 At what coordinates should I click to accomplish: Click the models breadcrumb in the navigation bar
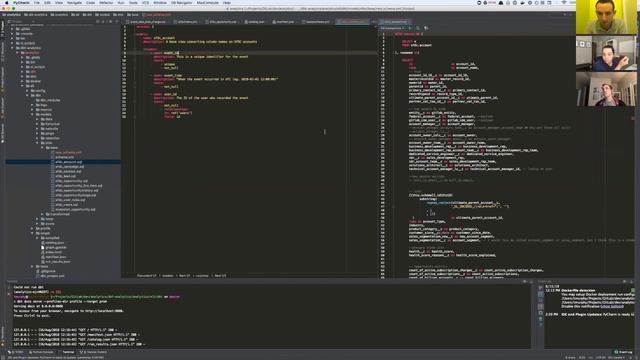point(102,15)
